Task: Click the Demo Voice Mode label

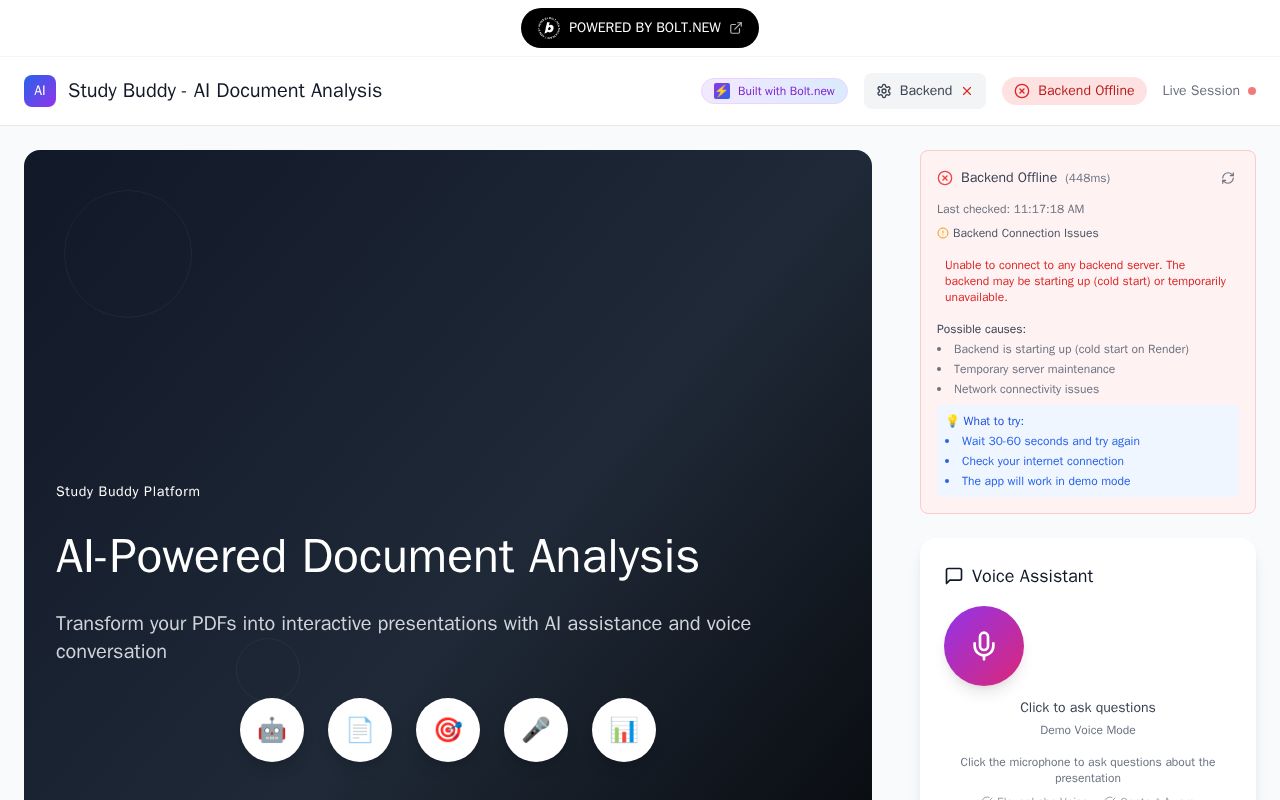Action: [1088, 730]
